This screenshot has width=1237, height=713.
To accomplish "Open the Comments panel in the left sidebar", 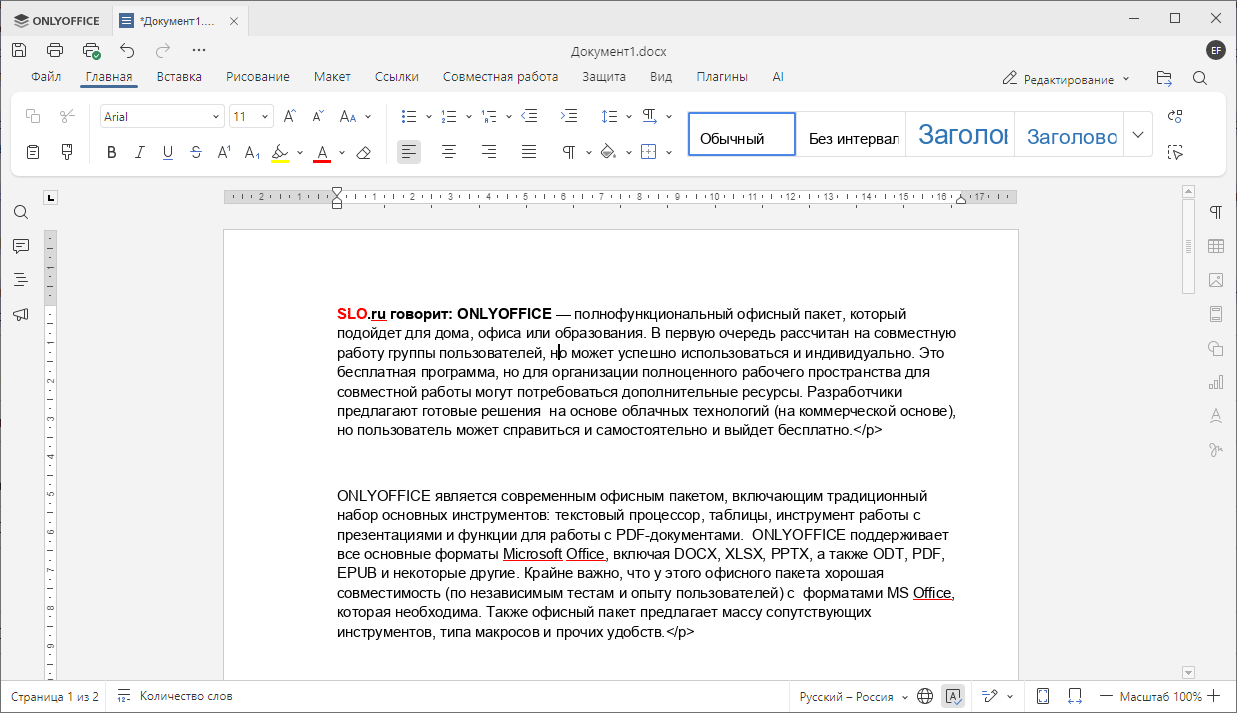I will click(x=21, y=246).
